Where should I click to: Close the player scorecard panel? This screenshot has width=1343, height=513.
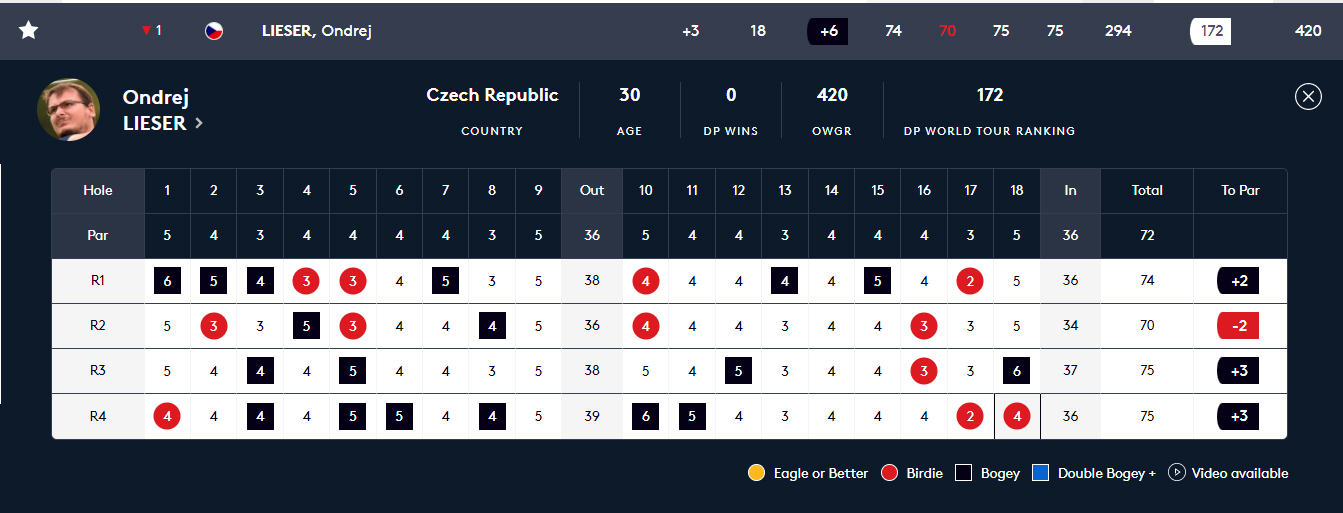[x=1308, y=96]
